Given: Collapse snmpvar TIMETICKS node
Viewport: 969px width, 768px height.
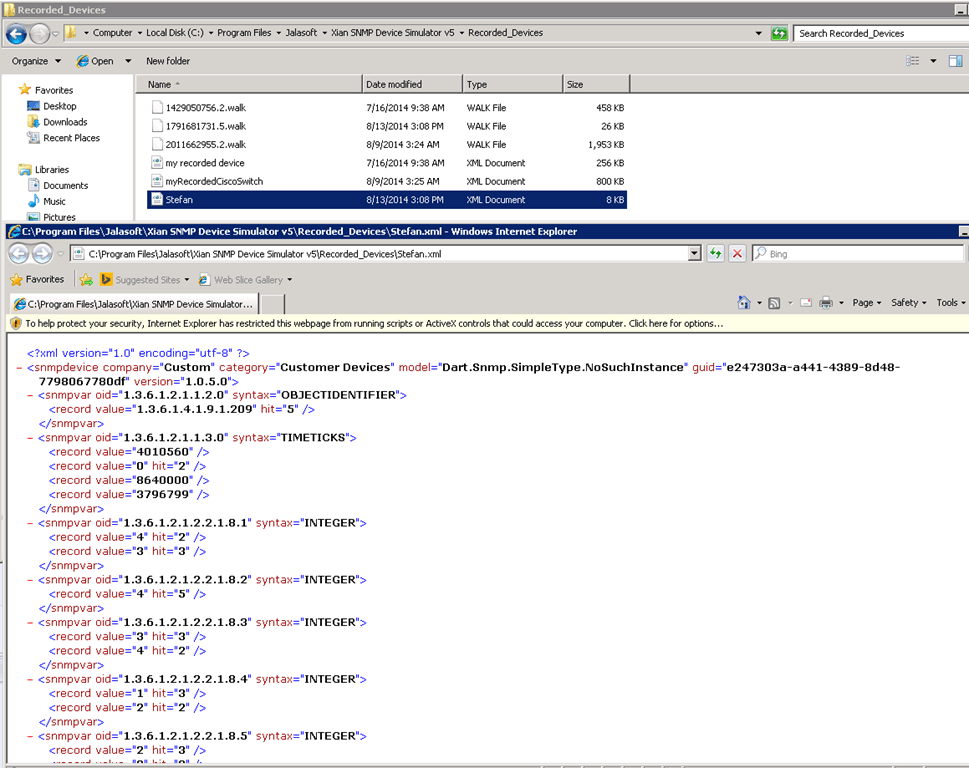Looking at the screenshot, I should pyautogui.click(x=30, y=438).
